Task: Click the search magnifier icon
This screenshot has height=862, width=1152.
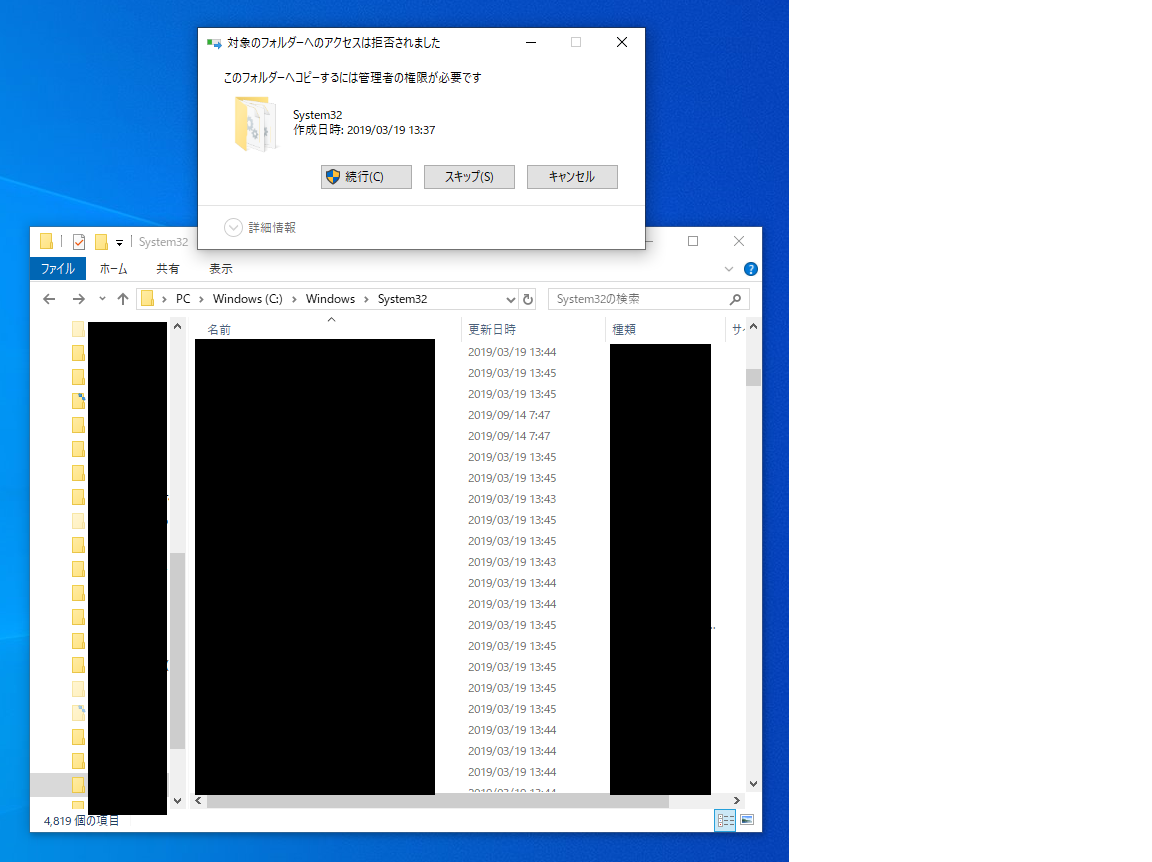Action: pyautogui.click(x=735, y=299)
